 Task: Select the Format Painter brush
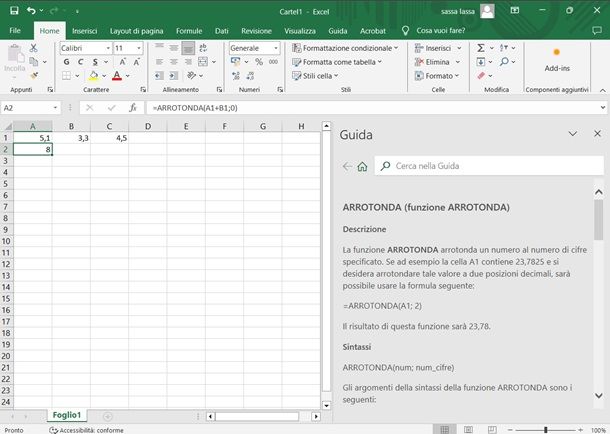[34, 75]
